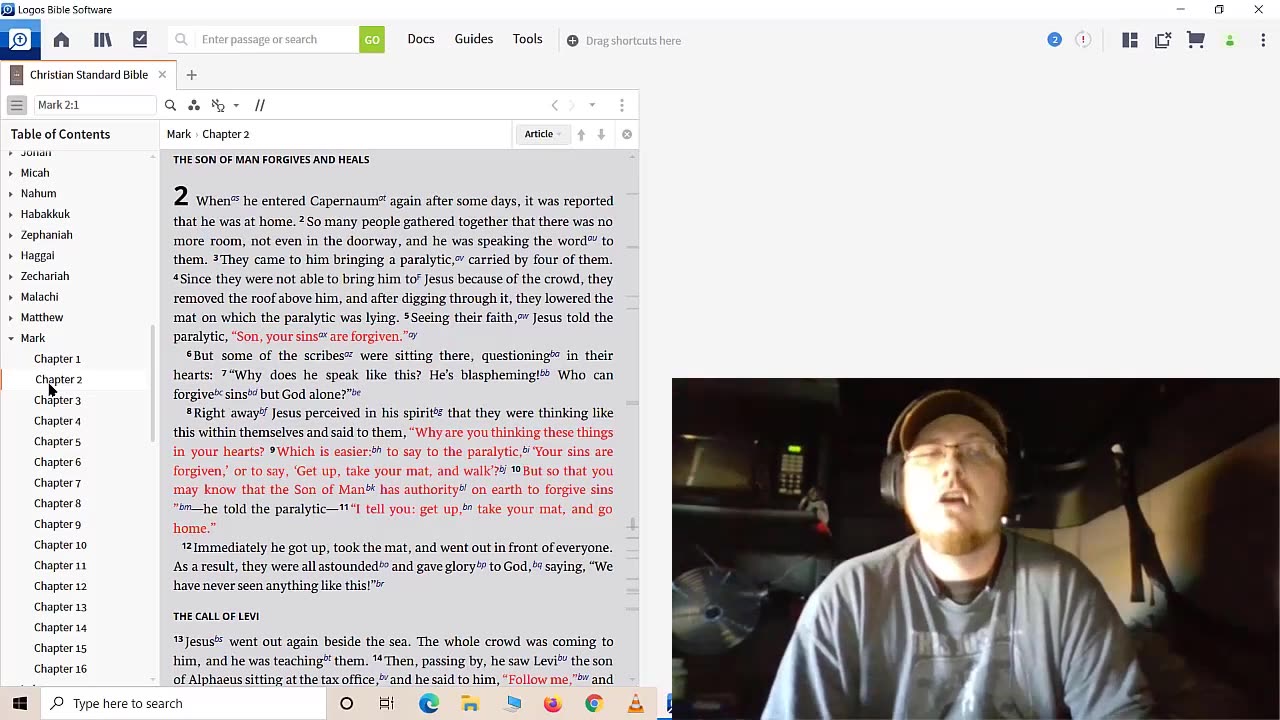Open Mark Chapter 3

(x=57, y=400)
